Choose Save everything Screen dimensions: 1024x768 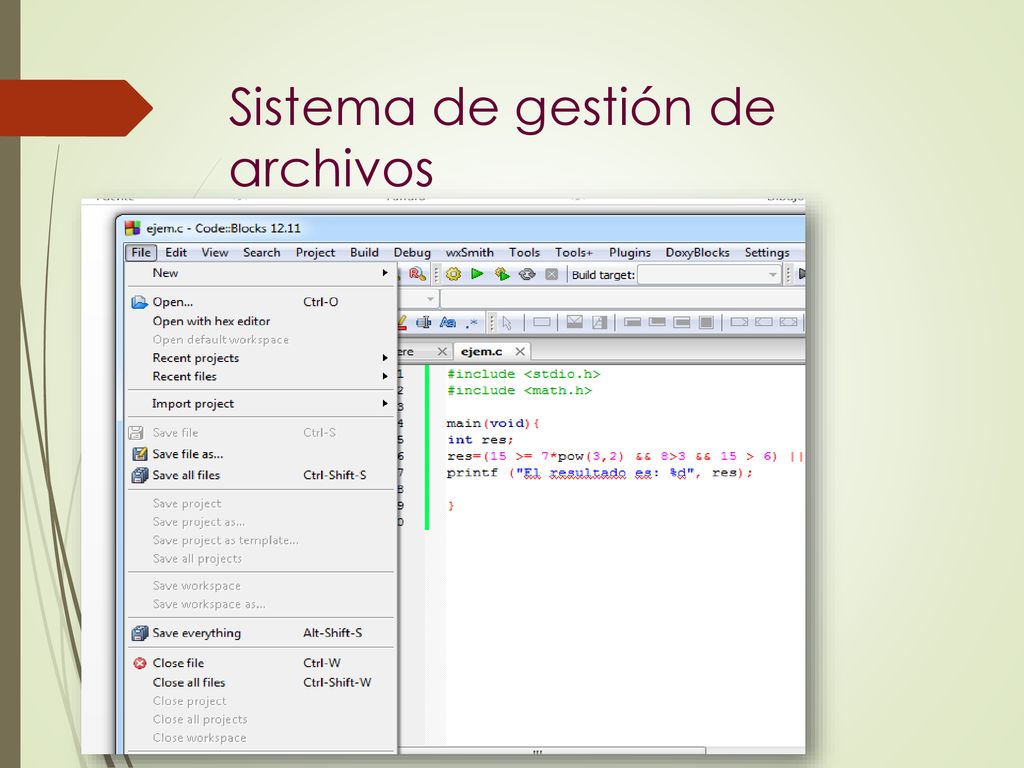pos(261,633)
